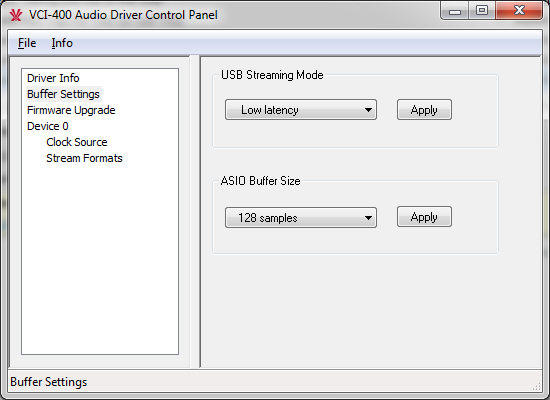Select Buffer Settings in the tree

pos(63,94)
